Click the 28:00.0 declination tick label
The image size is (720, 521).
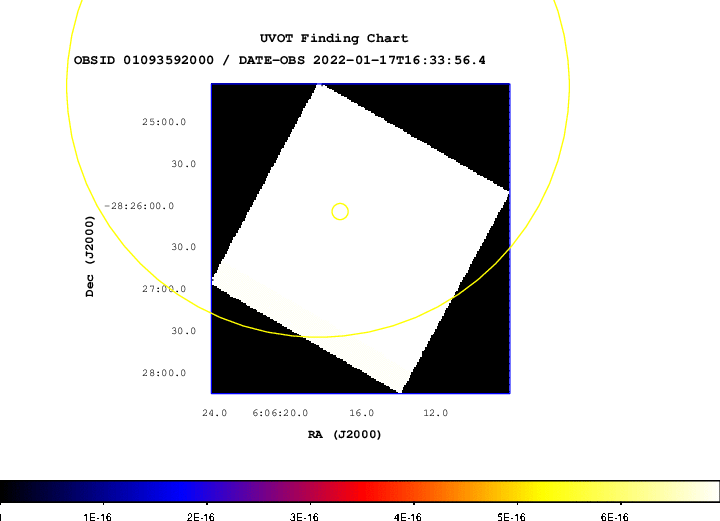(x=164, y=373)
